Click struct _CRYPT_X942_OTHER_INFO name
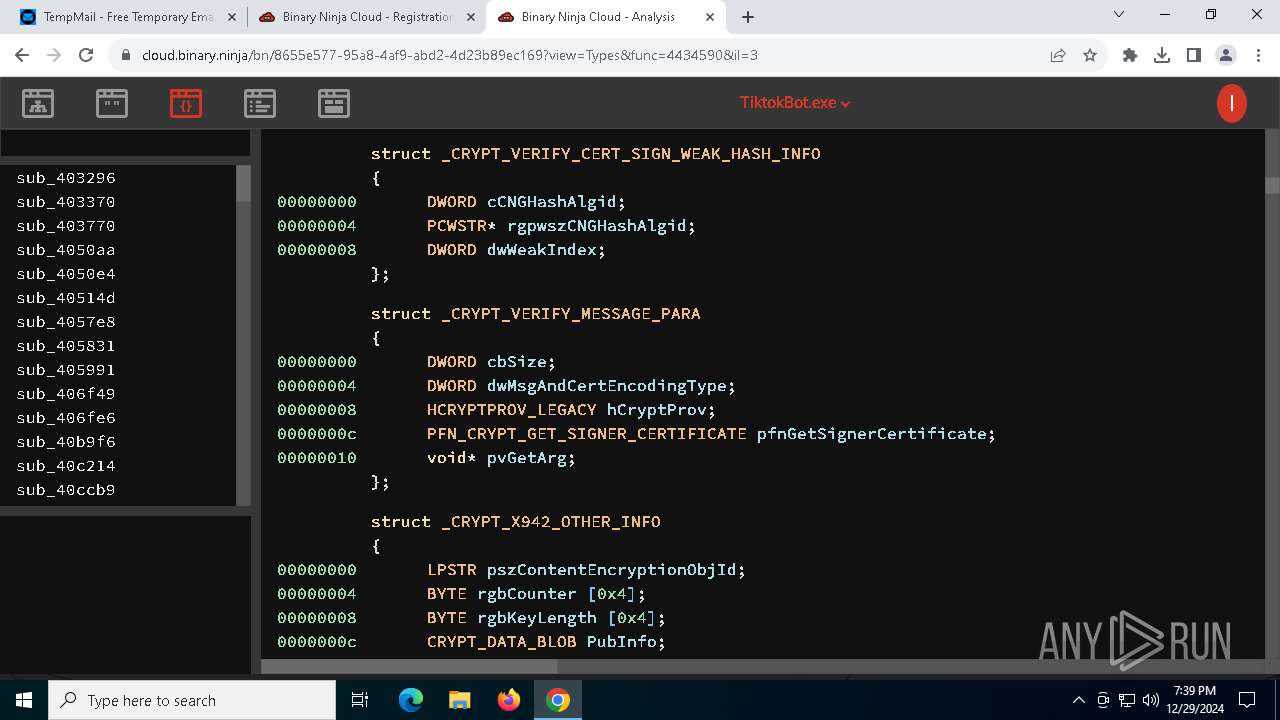The image size is (1280, 720). tap(551, 522)
